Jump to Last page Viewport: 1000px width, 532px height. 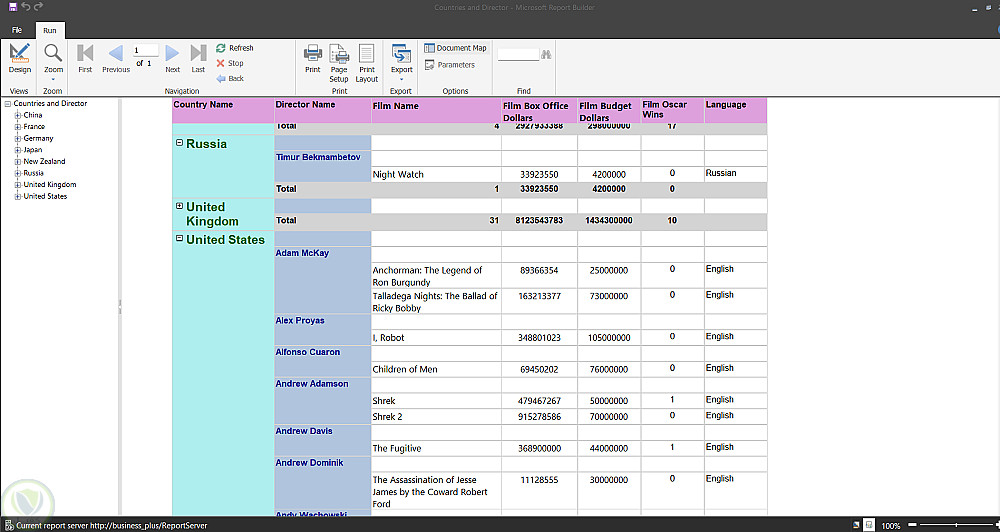click(198, 58)
